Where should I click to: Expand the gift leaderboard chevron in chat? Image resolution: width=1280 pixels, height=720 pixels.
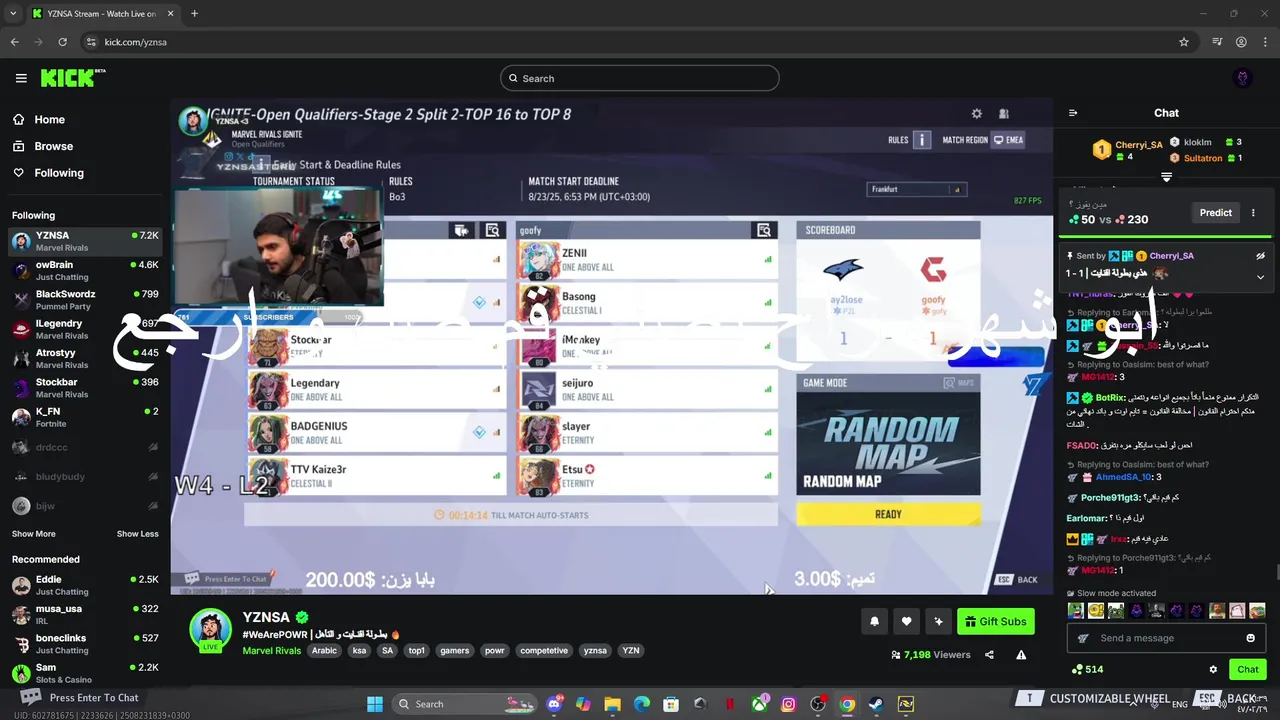(1166, 177)
